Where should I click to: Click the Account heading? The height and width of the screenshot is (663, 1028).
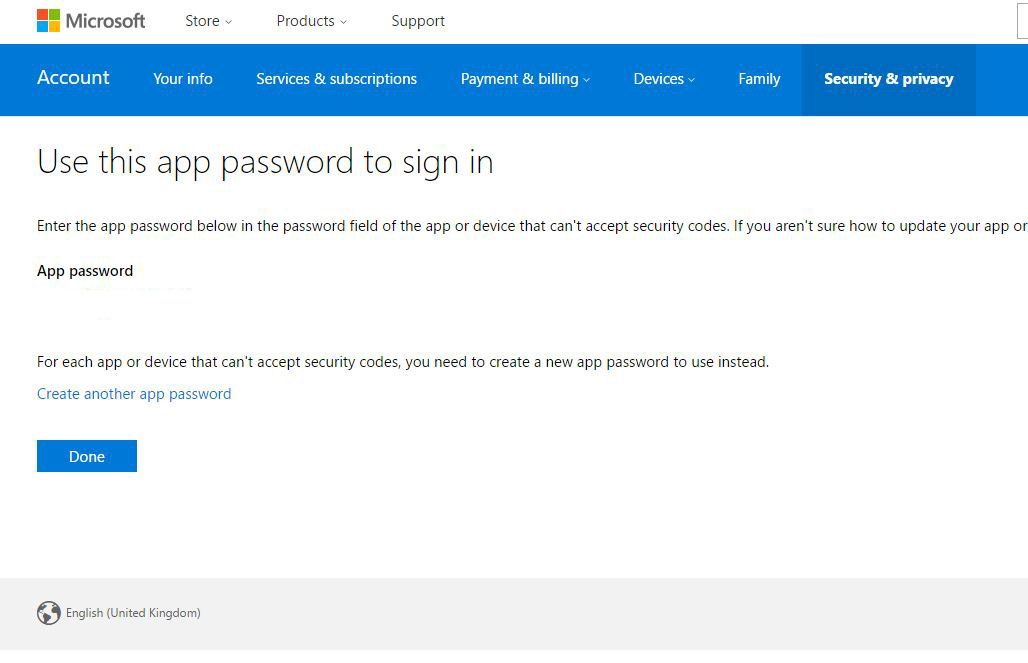[x=73, y=78]
